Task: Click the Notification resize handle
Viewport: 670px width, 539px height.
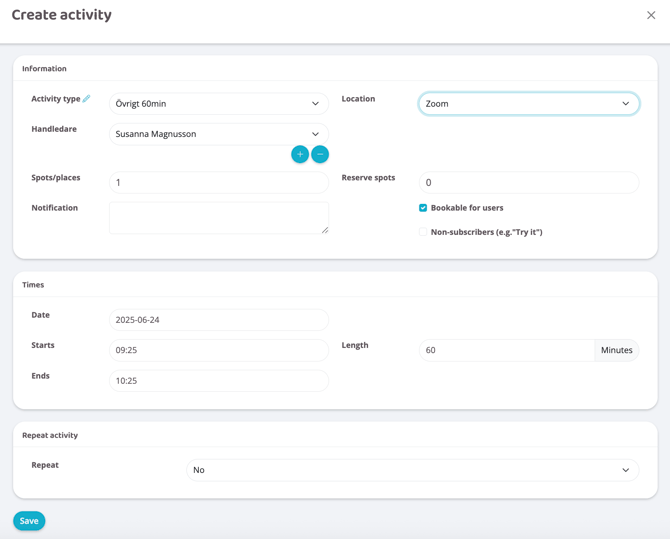Action: point(325,230)
